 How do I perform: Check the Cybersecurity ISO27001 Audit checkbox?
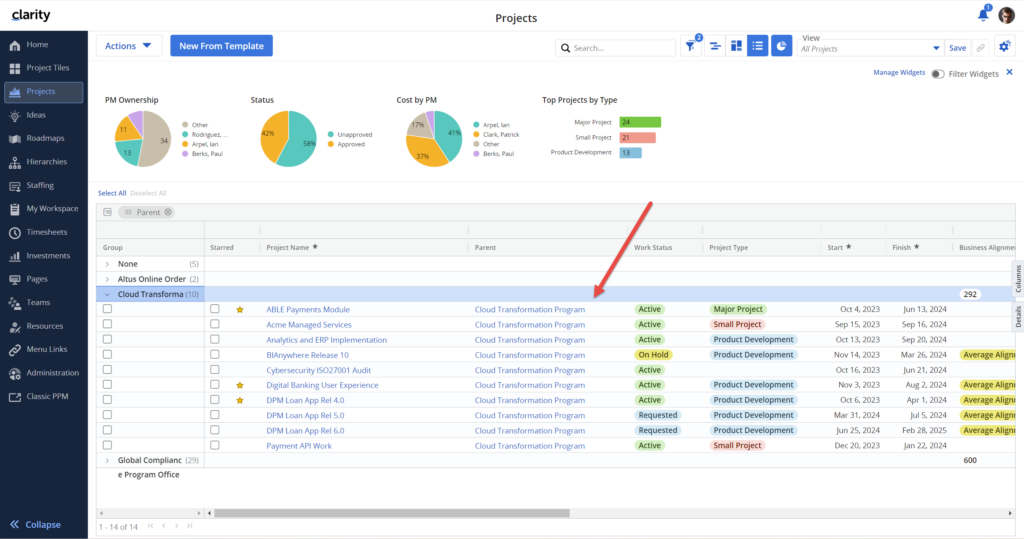[107, 369]
